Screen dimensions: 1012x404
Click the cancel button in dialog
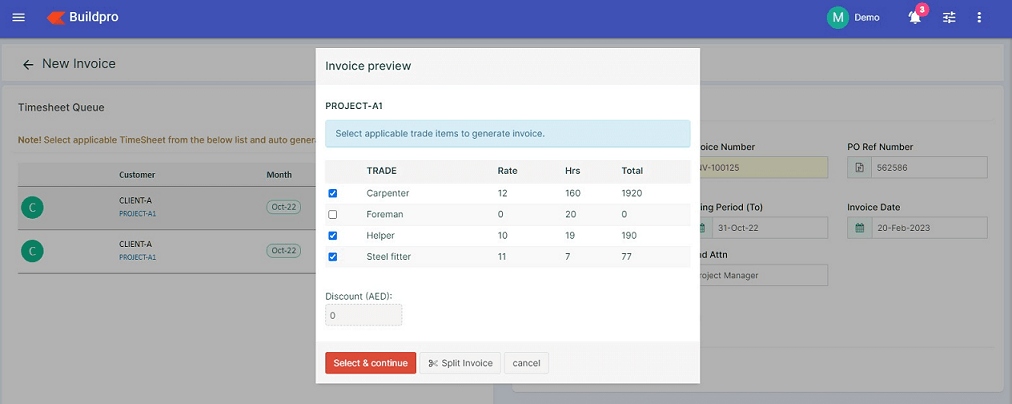[526, 363]
